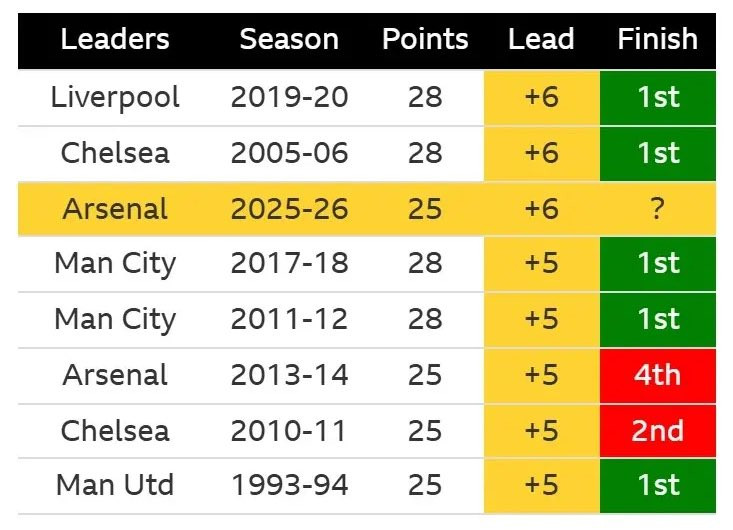The height and width of the screenshot is (530, 733).
Task: Select the 2017-18 season cell
Action: [x=289, y=263]
